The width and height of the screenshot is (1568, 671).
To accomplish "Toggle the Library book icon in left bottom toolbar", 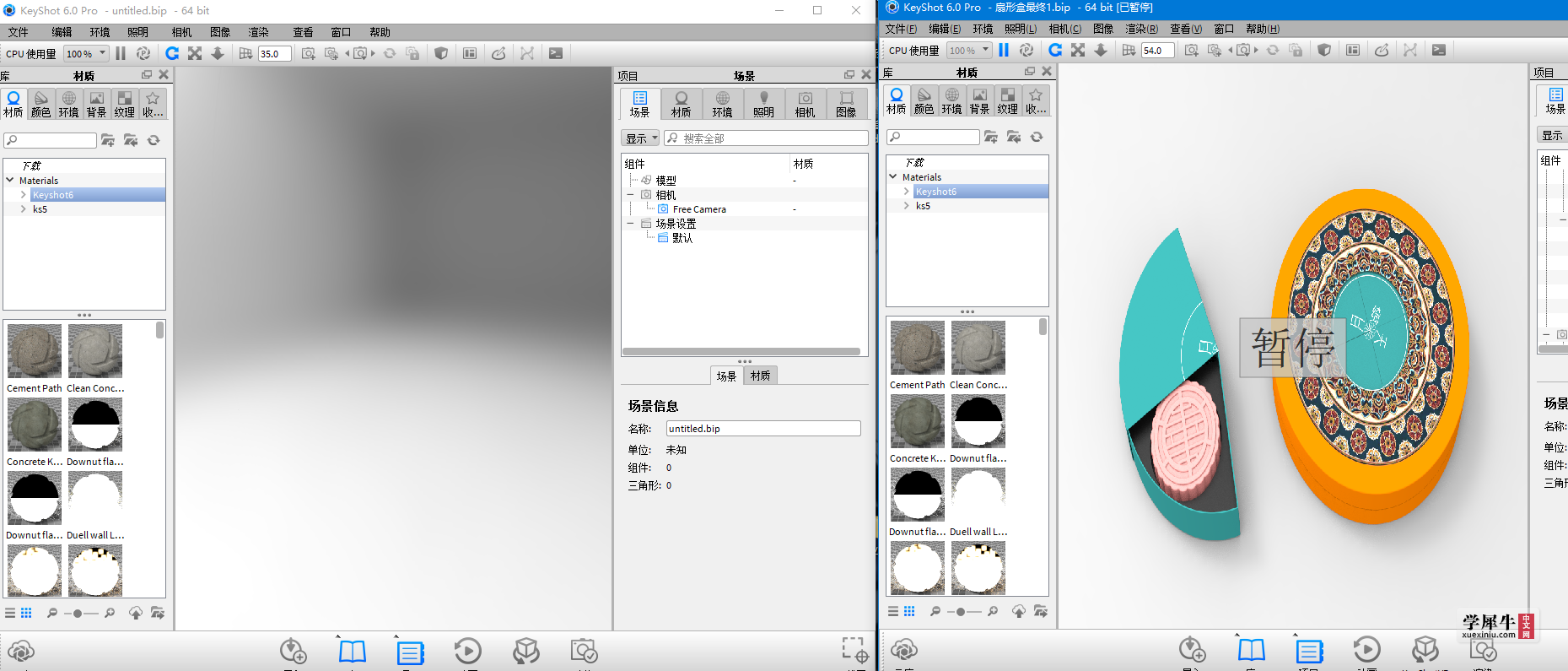I will [353, 651].
